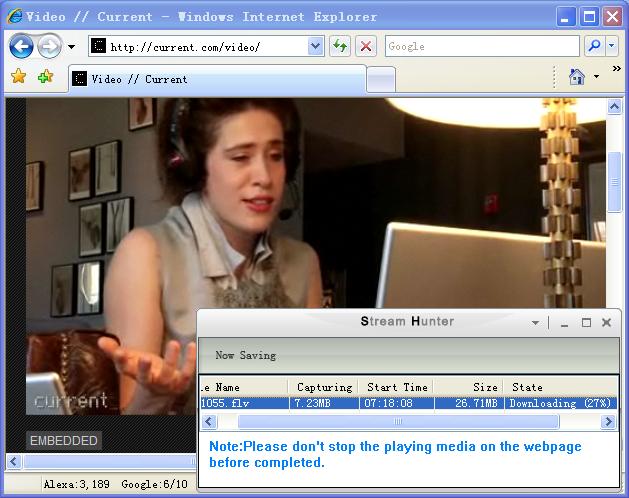Image resolution: width=629 pixels, height=498 pixels.
Task: Expand the command bar chevron overflow
Action: coord(617,69)
